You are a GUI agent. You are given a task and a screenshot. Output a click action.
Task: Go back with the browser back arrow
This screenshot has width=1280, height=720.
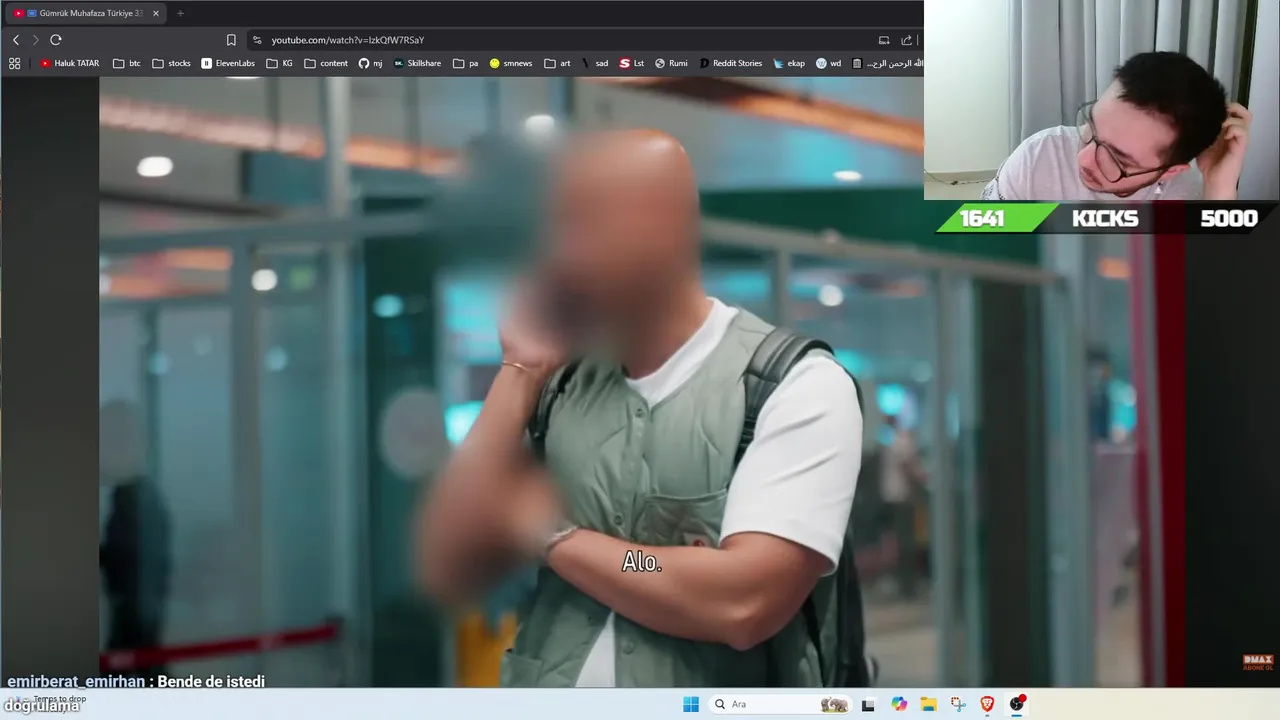16,40
